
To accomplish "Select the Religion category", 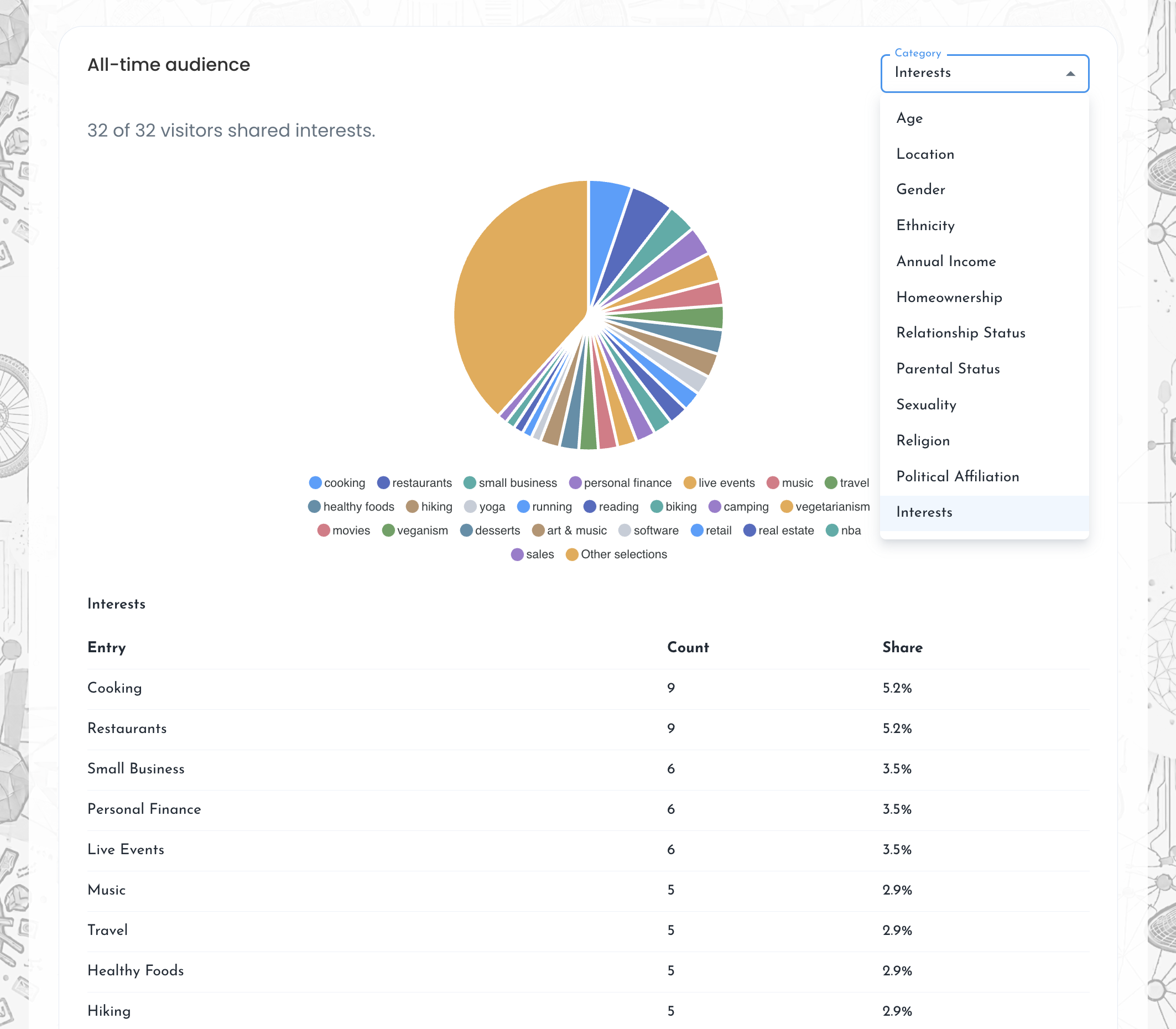I will pos(984,440).
